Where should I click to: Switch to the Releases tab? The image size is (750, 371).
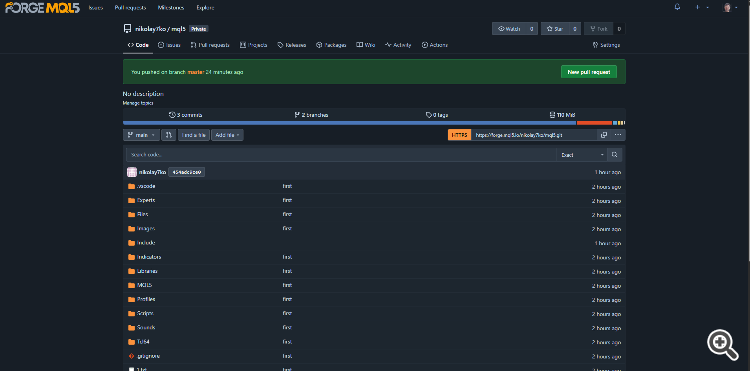[292, 45]
